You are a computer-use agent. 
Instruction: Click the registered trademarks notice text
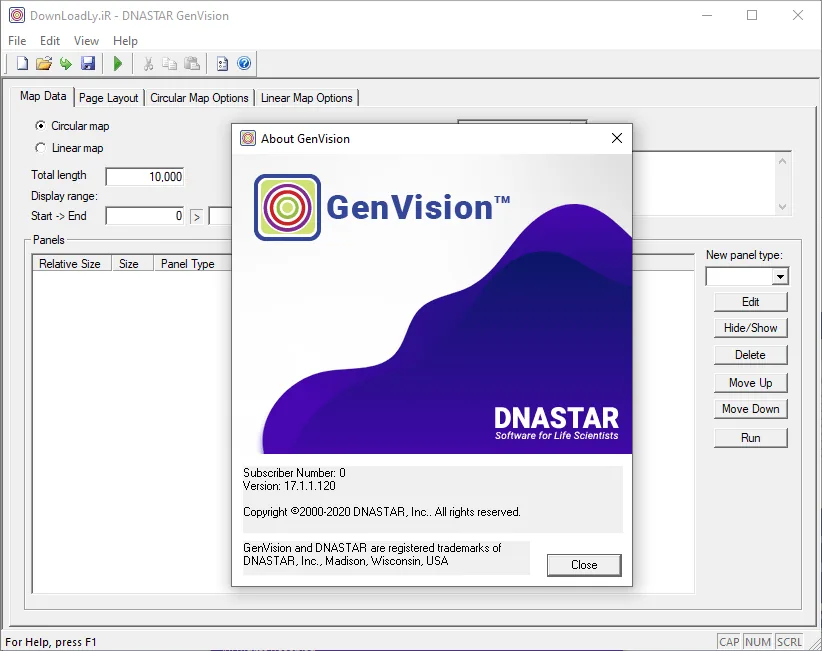(x=372, y=555)
